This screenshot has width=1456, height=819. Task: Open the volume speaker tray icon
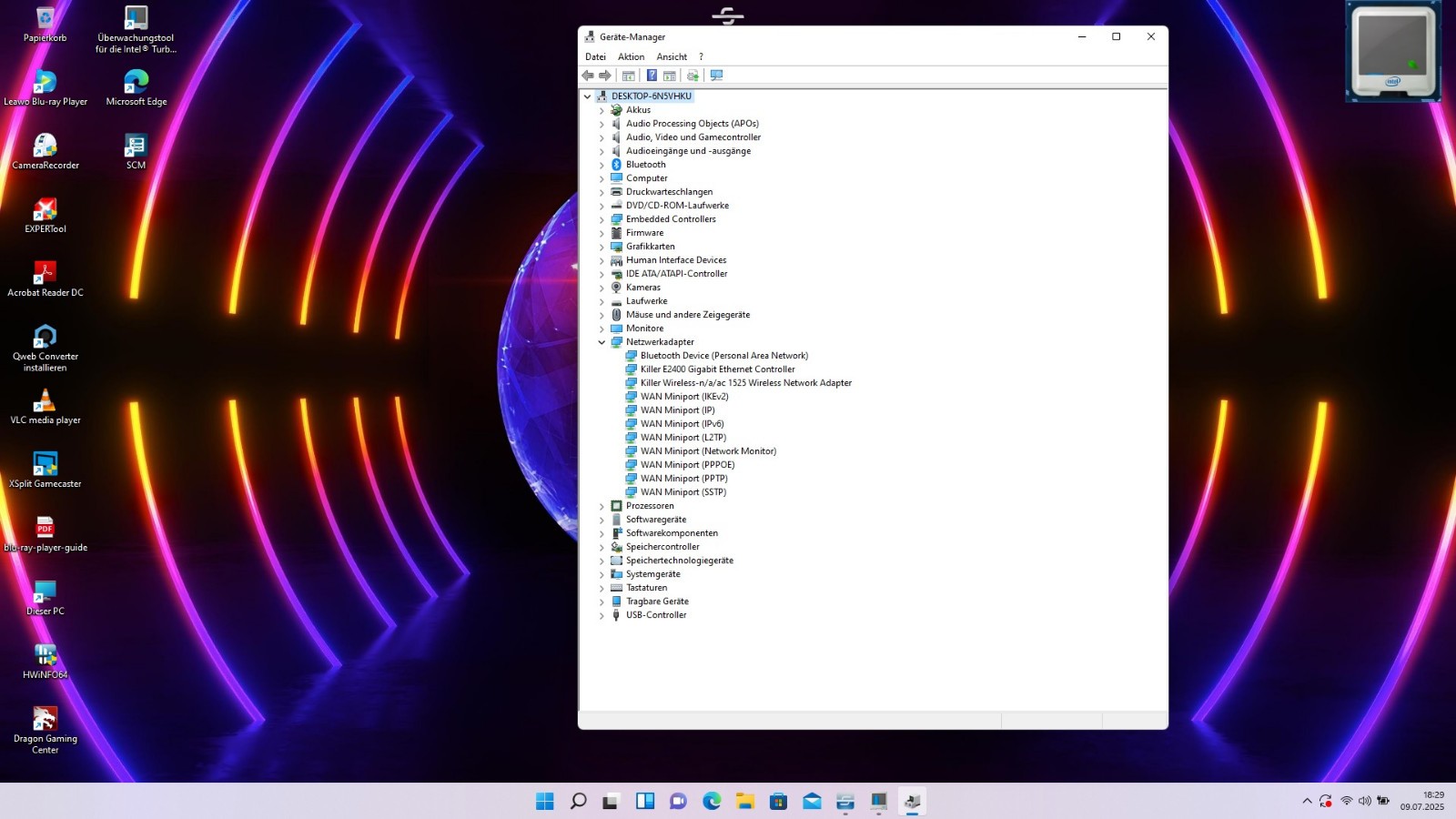tap(1364, 801)
